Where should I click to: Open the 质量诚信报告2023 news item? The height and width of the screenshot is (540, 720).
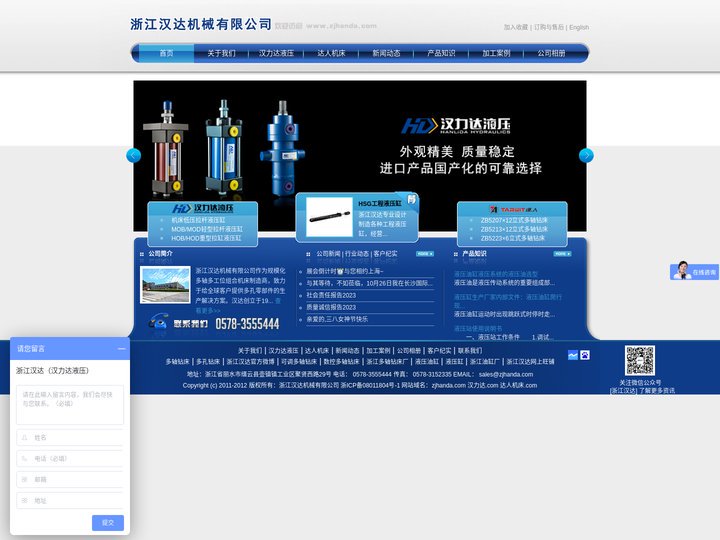click(331, 307)
